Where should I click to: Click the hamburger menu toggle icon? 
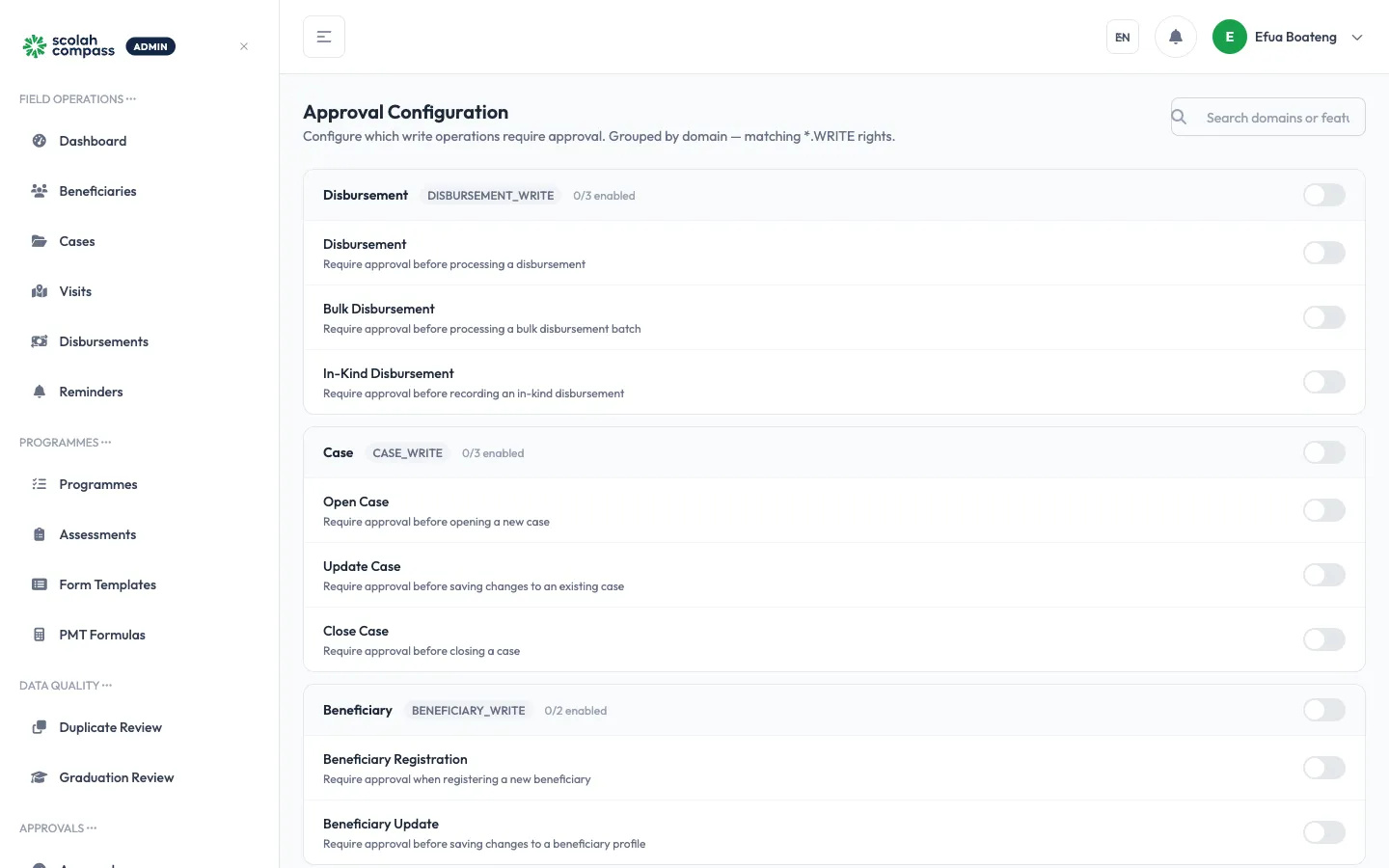pos(324,37)
